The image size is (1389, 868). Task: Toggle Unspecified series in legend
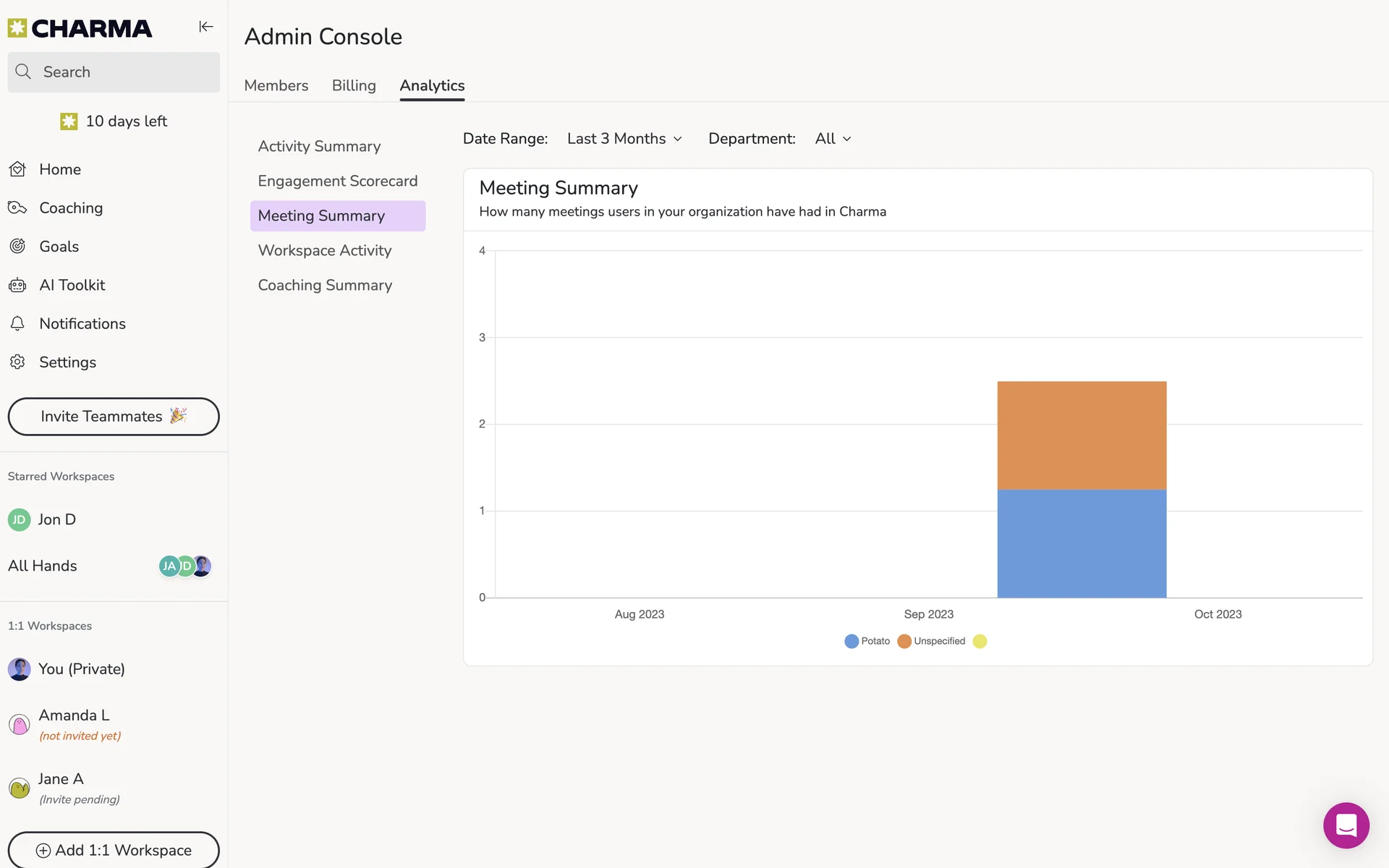(x=931, y=641)
